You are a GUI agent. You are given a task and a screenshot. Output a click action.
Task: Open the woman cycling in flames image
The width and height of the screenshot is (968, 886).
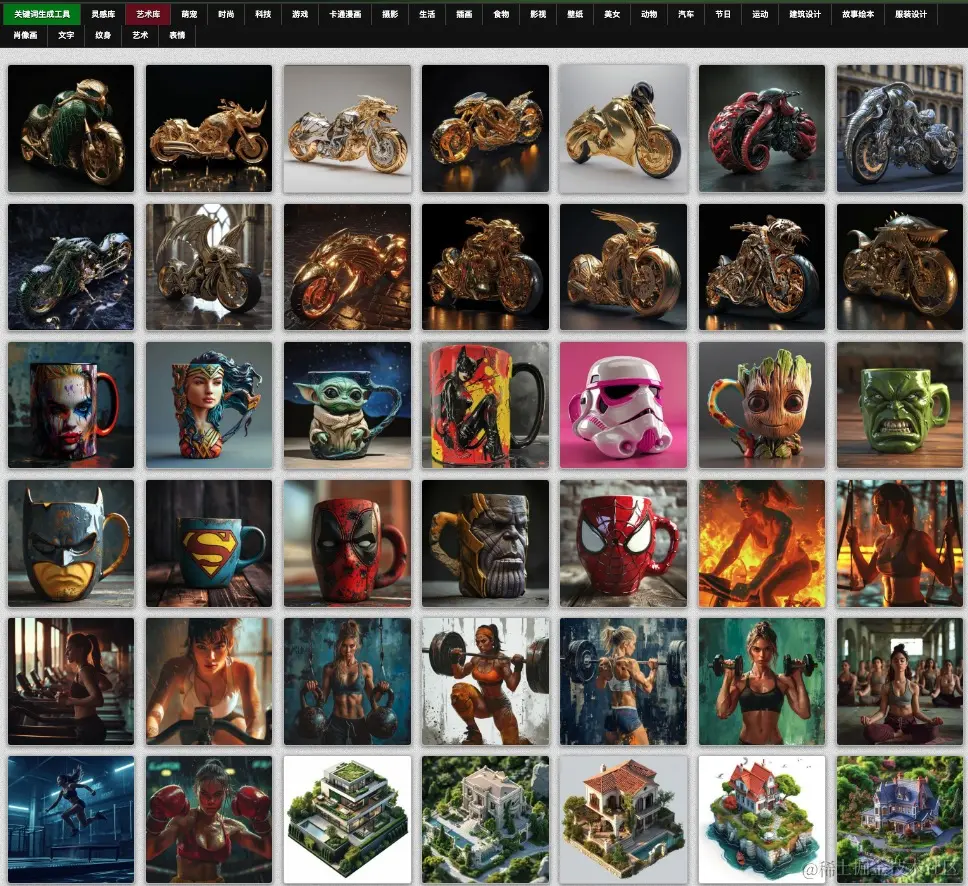tap(762, 543)
